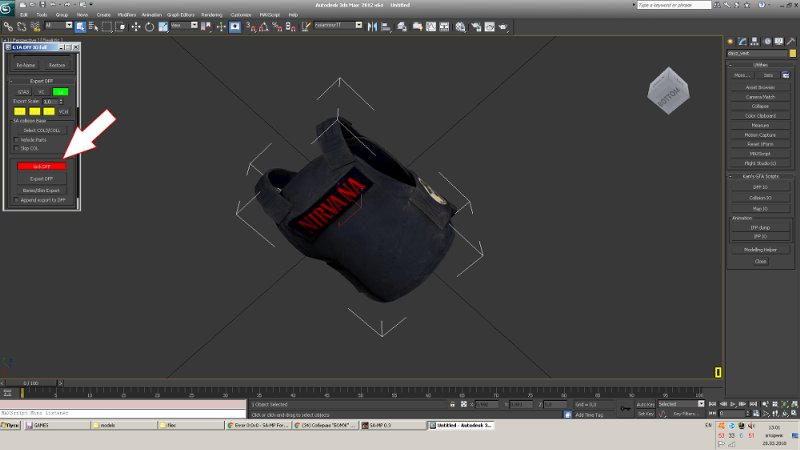Collapse the Kam's GTA Scripts rollout
The width and height of the screenshot is (800, 450).
click(x=760, y=176)
